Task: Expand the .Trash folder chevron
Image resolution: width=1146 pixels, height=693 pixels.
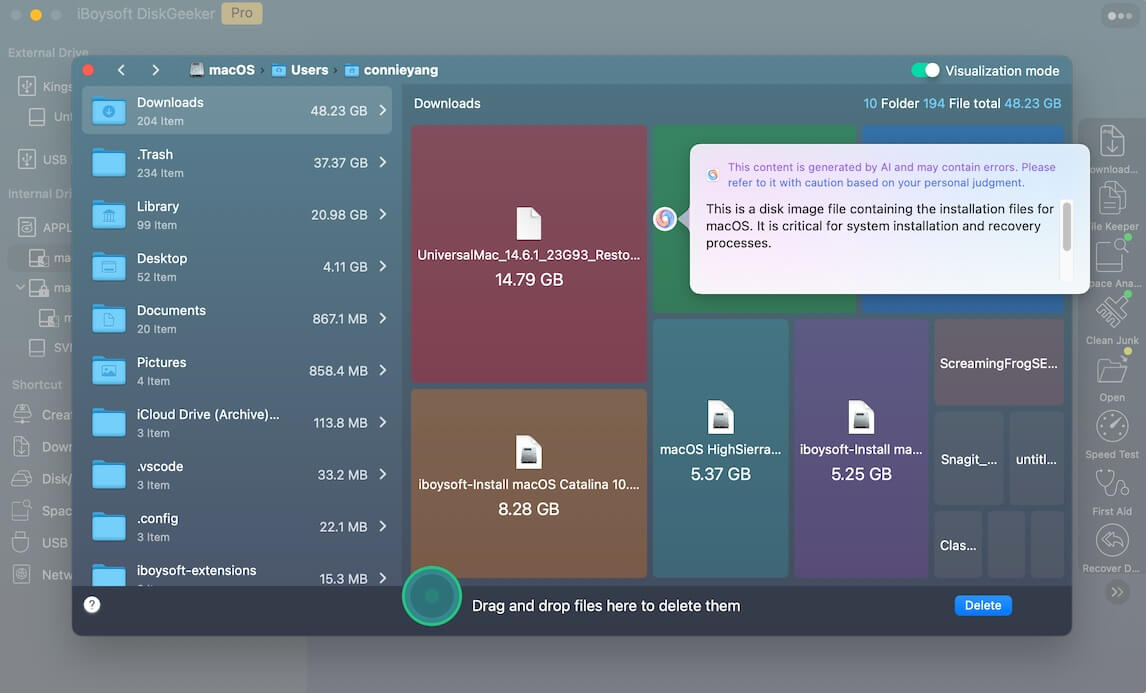Action: (383, 163)
